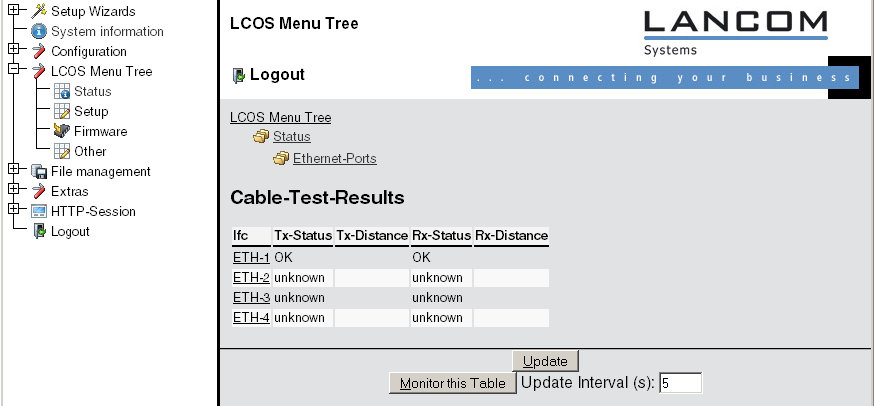
Task: Expand the Setup Wizards tree node
Action: tap(13, 10)
